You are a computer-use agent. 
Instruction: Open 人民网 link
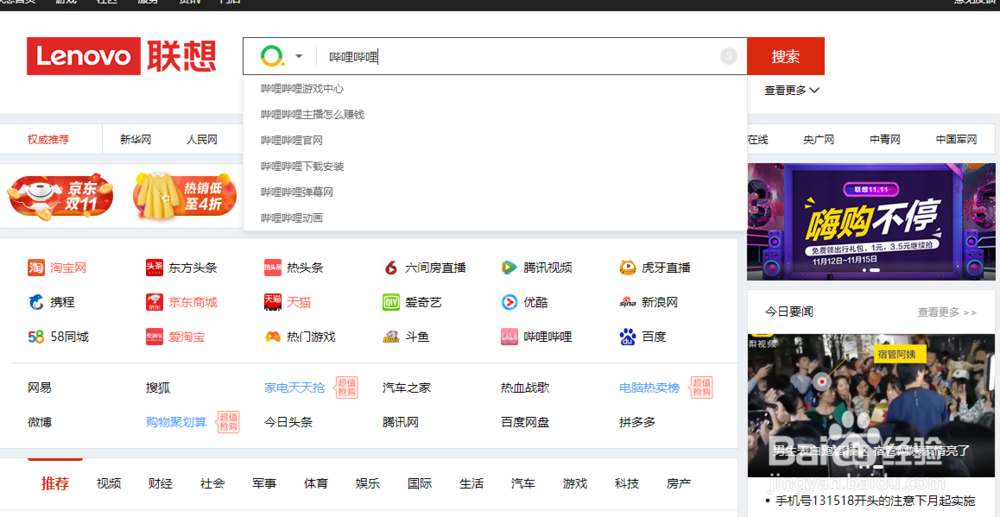[x=202, y=140]
